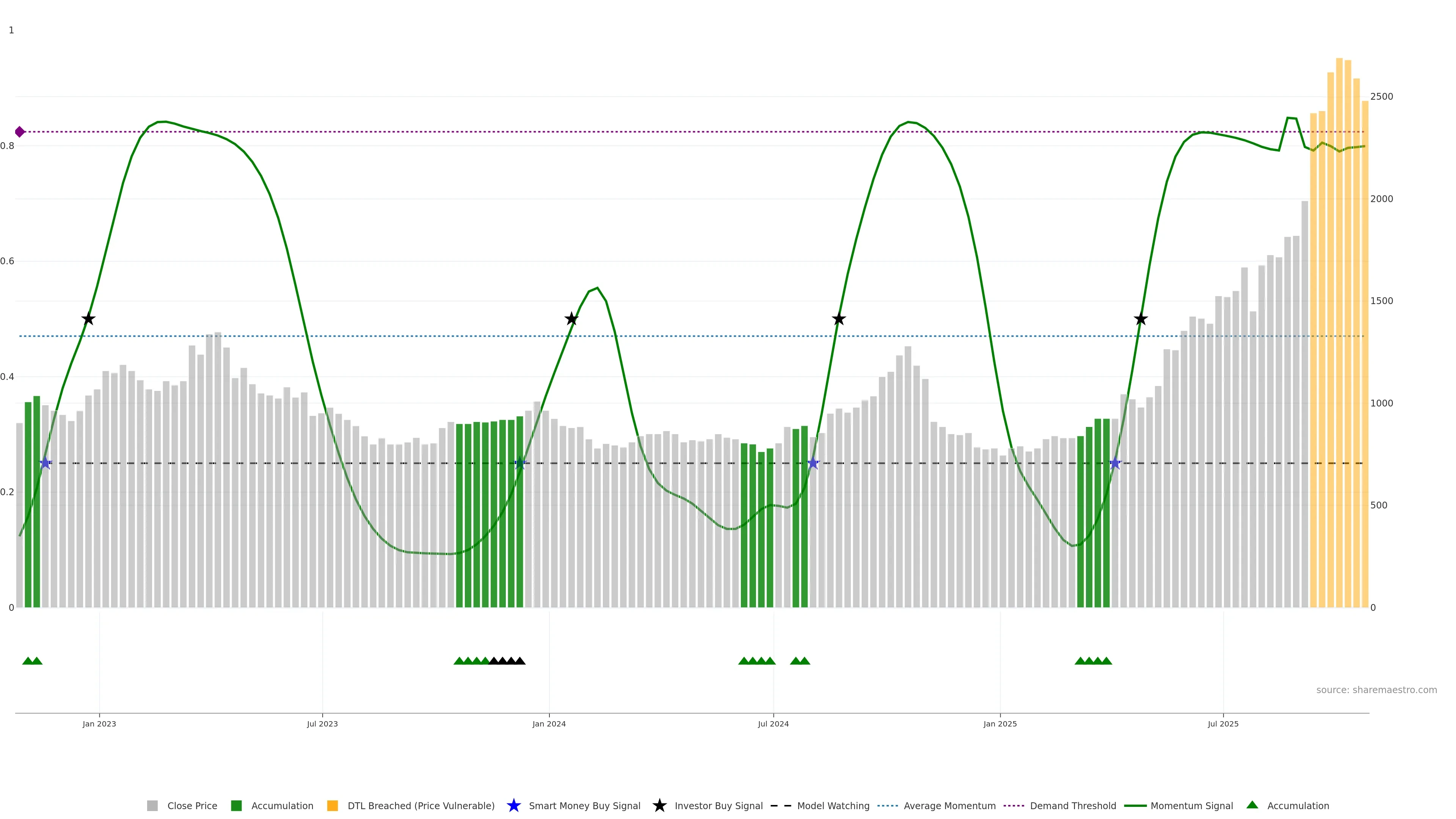Click the black star Investor Buy legend icon

pos(659,805)
